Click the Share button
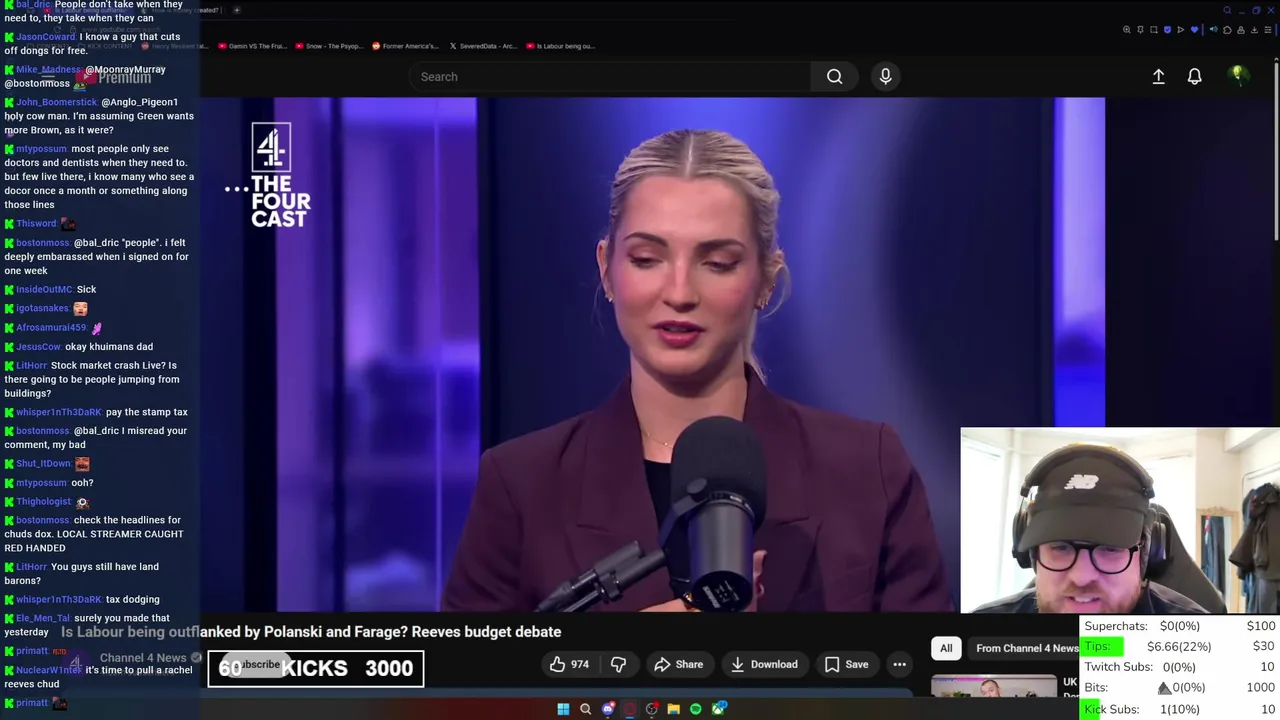This screenshot has width=1280, height=720. tap(678, 664)
